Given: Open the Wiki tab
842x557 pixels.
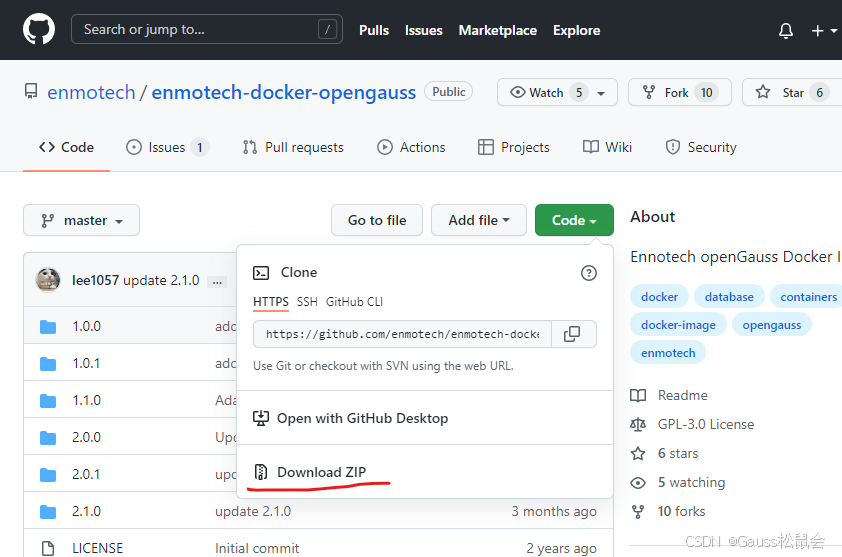Looking at the screenshot, I should coord(607,147).
